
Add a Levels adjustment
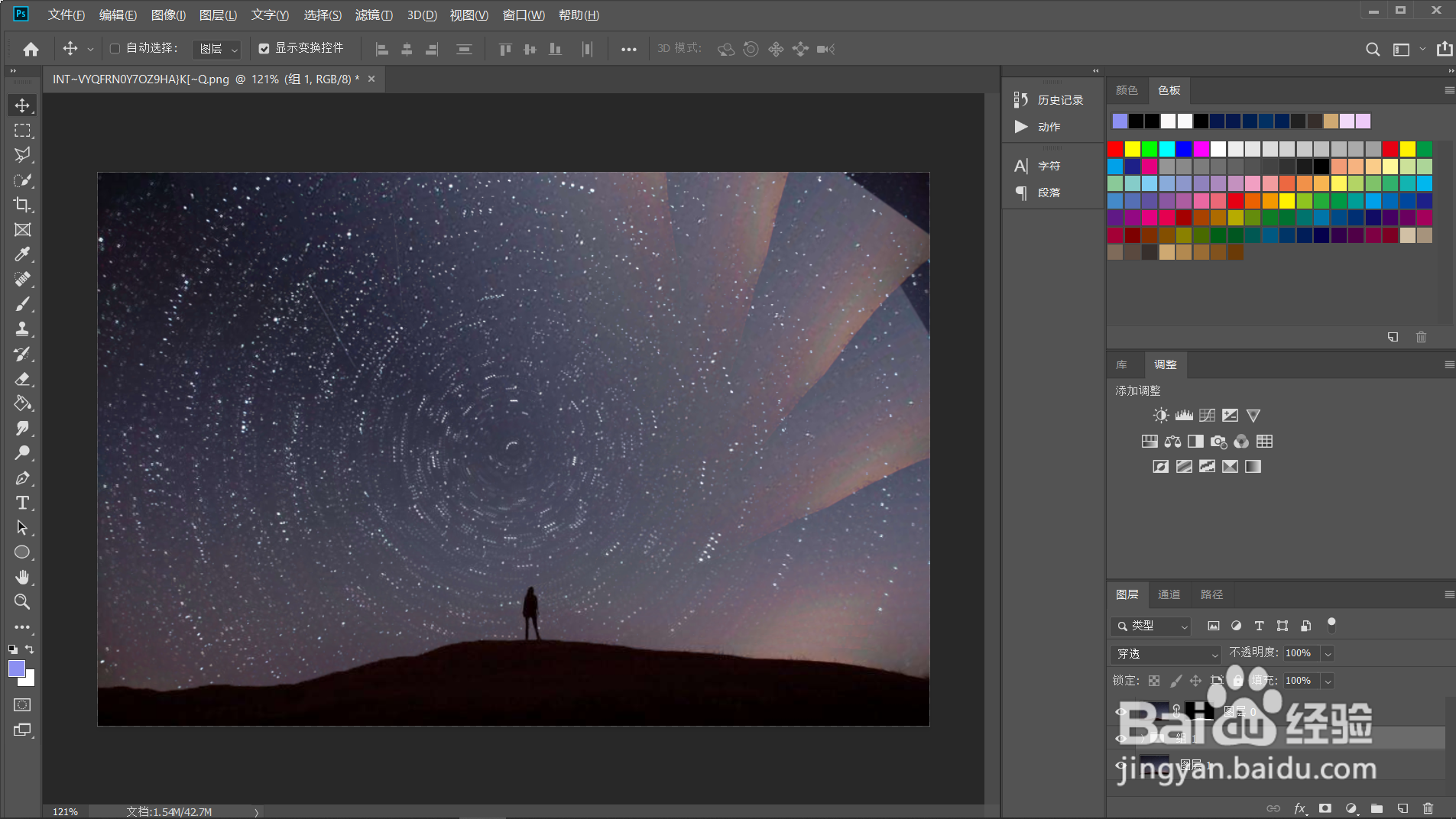(x=1184, y=416)
